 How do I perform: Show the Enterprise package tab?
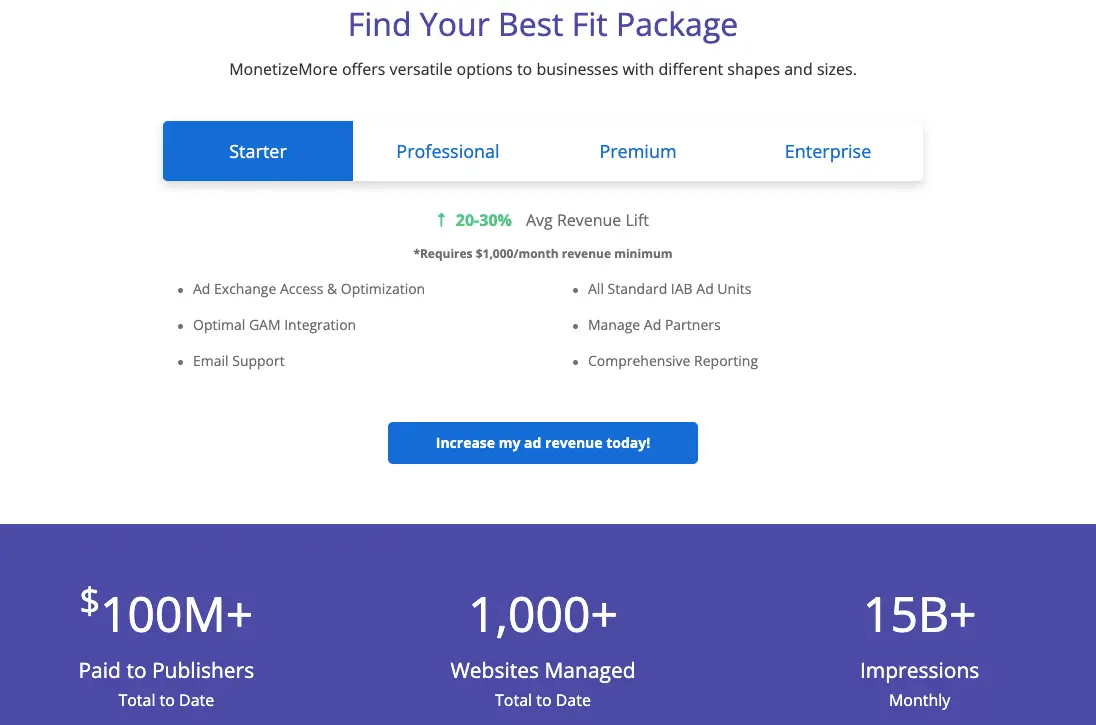(x=828, y=152)
